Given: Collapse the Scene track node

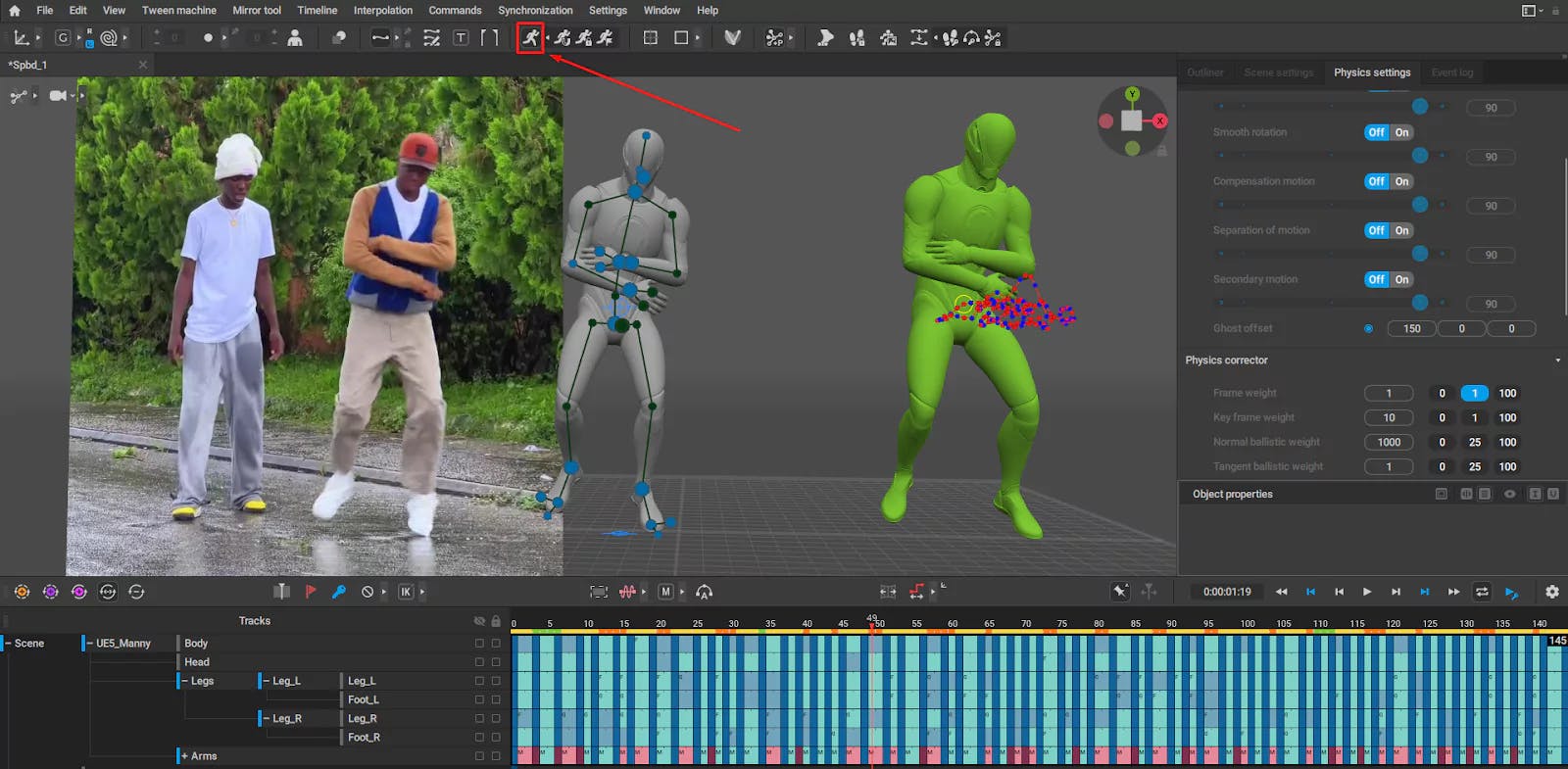Looking at the screenshot, I should point(8,644).
